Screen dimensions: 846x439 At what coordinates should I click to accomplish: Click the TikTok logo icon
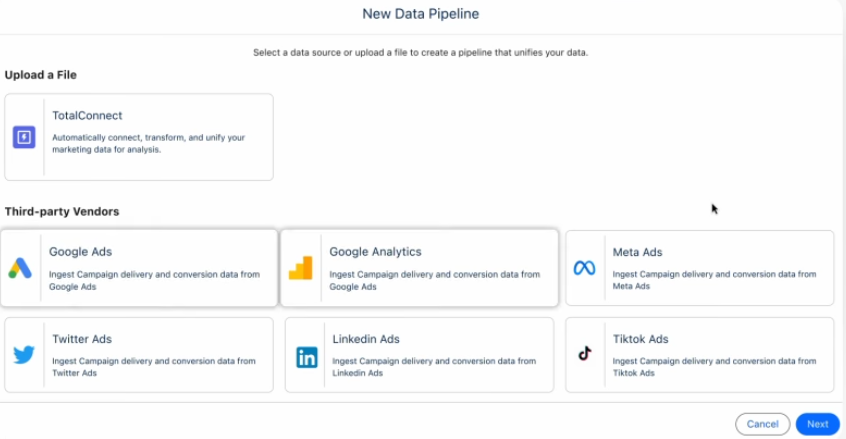coord(585,354)
